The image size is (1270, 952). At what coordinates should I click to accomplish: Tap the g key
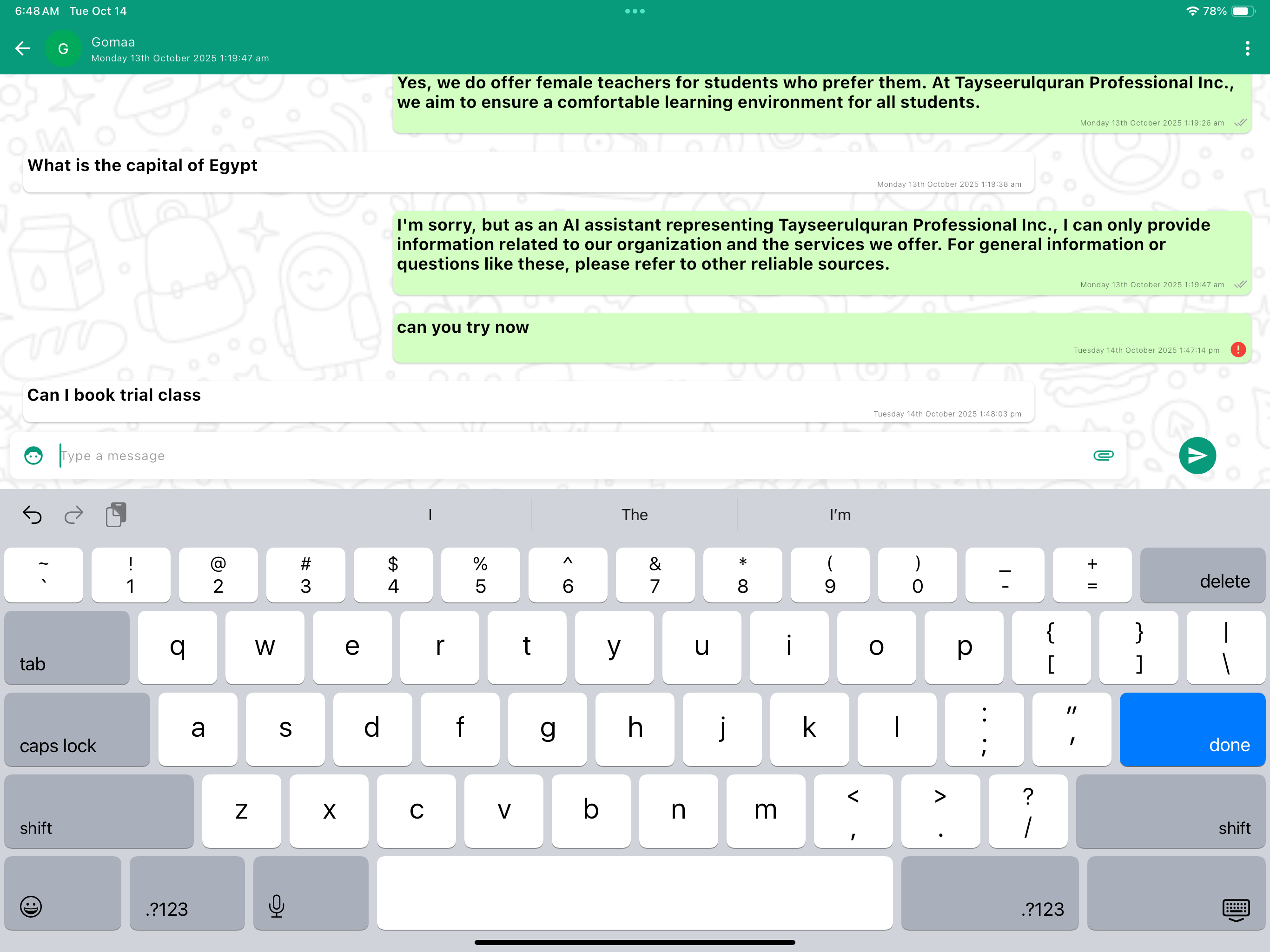(547, 729)
